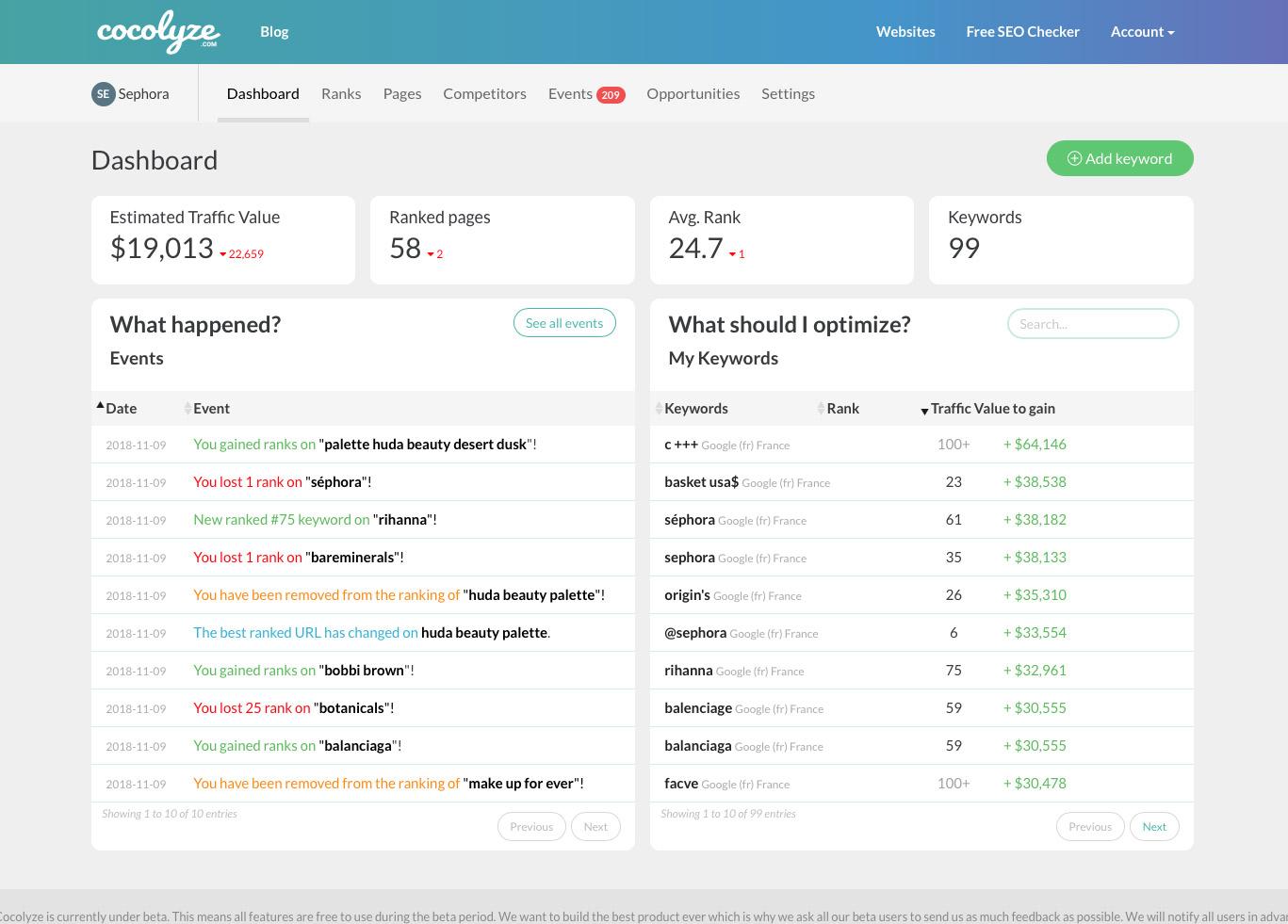
Task: Click See all events button
Action: 564,323
